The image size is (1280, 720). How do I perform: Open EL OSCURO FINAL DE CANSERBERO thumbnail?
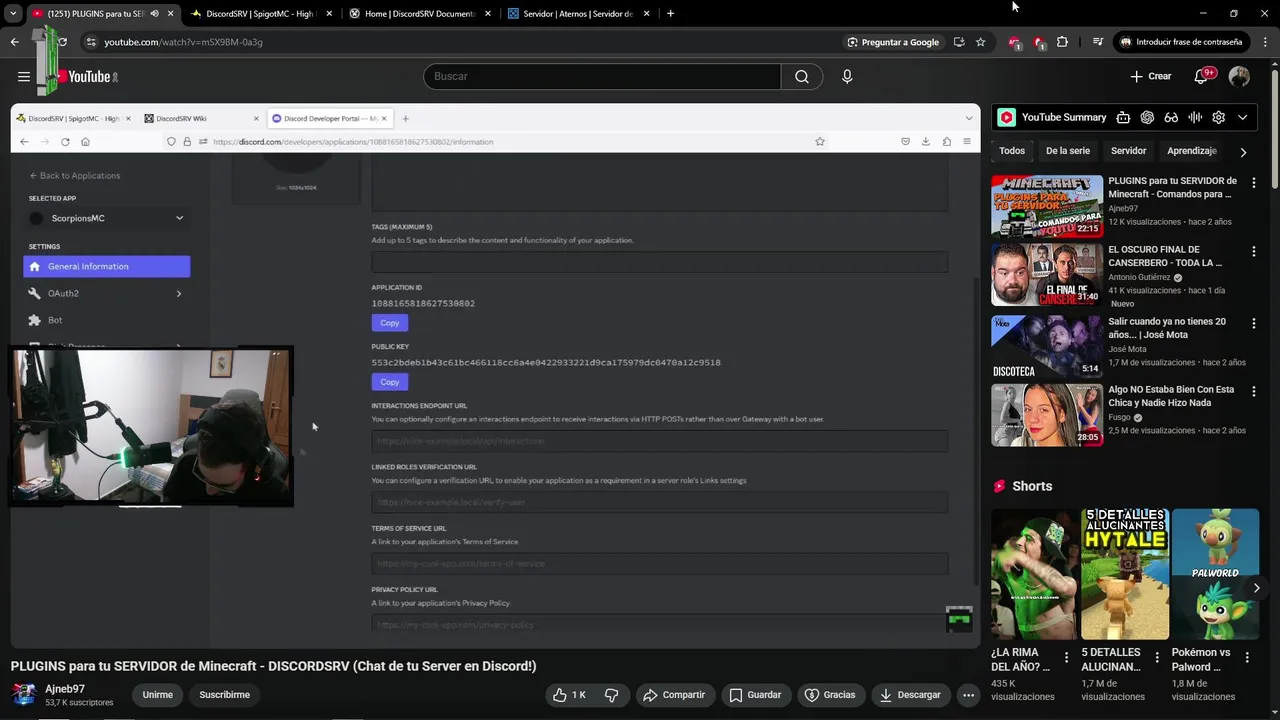coord(1047,275)
